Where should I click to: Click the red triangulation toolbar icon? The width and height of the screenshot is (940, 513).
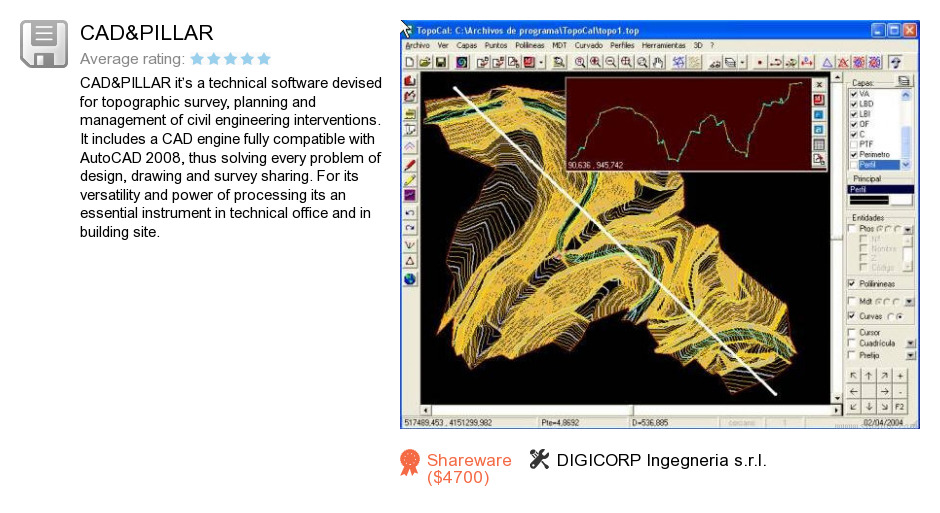click(x=843, y=62)
